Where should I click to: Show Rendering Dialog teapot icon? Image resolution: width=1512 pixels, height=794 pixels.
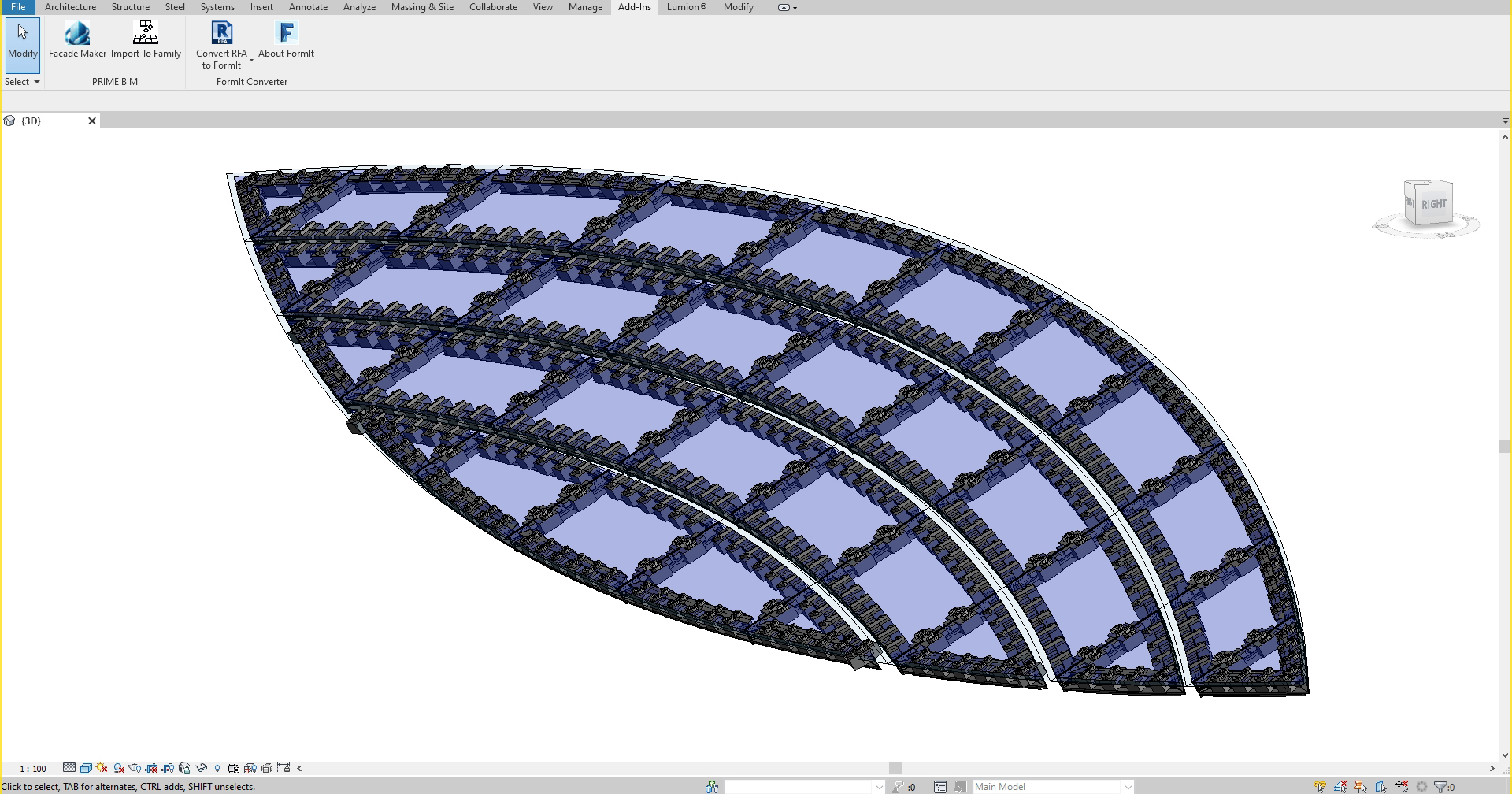(x=135, y=768)
